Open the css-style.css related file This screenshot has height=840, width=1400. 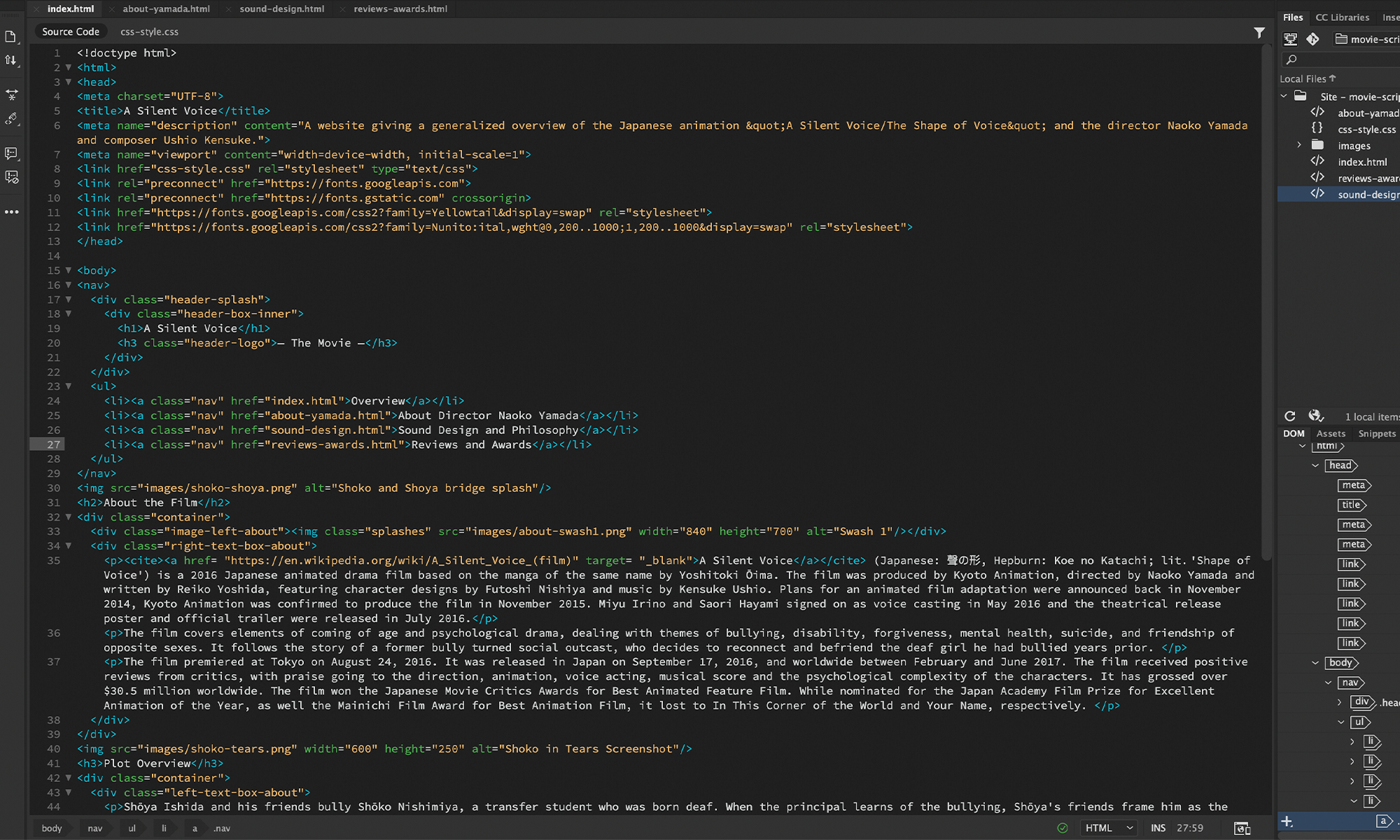(149, 31)
